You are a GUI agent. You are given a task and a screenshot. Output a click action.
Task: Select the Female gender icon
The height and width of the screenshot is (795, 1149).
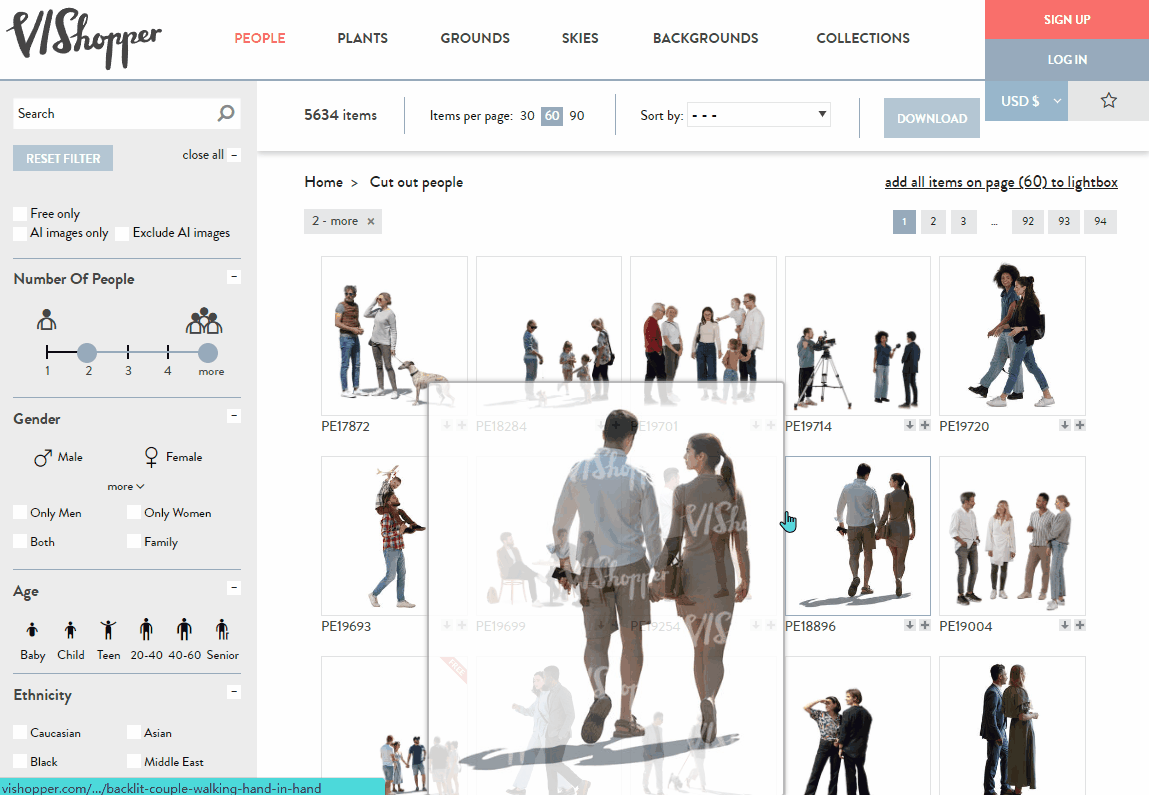[151, 457]
